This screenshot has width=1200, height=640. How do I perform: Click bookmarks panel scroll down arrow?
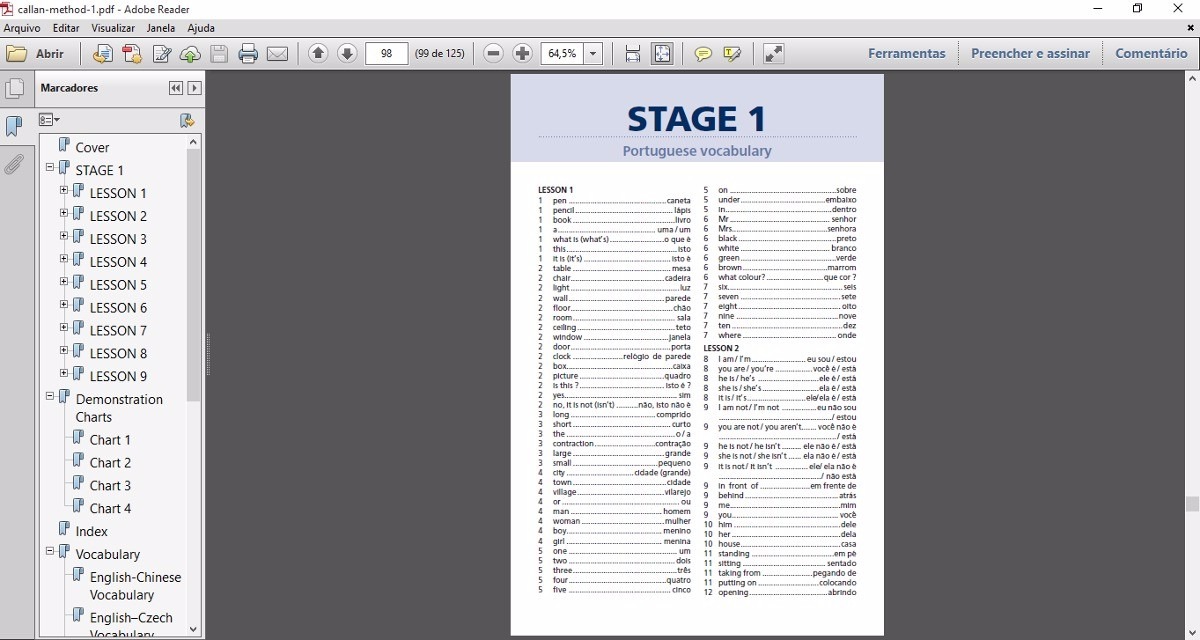pyautogui.click(x=194, y=629)
